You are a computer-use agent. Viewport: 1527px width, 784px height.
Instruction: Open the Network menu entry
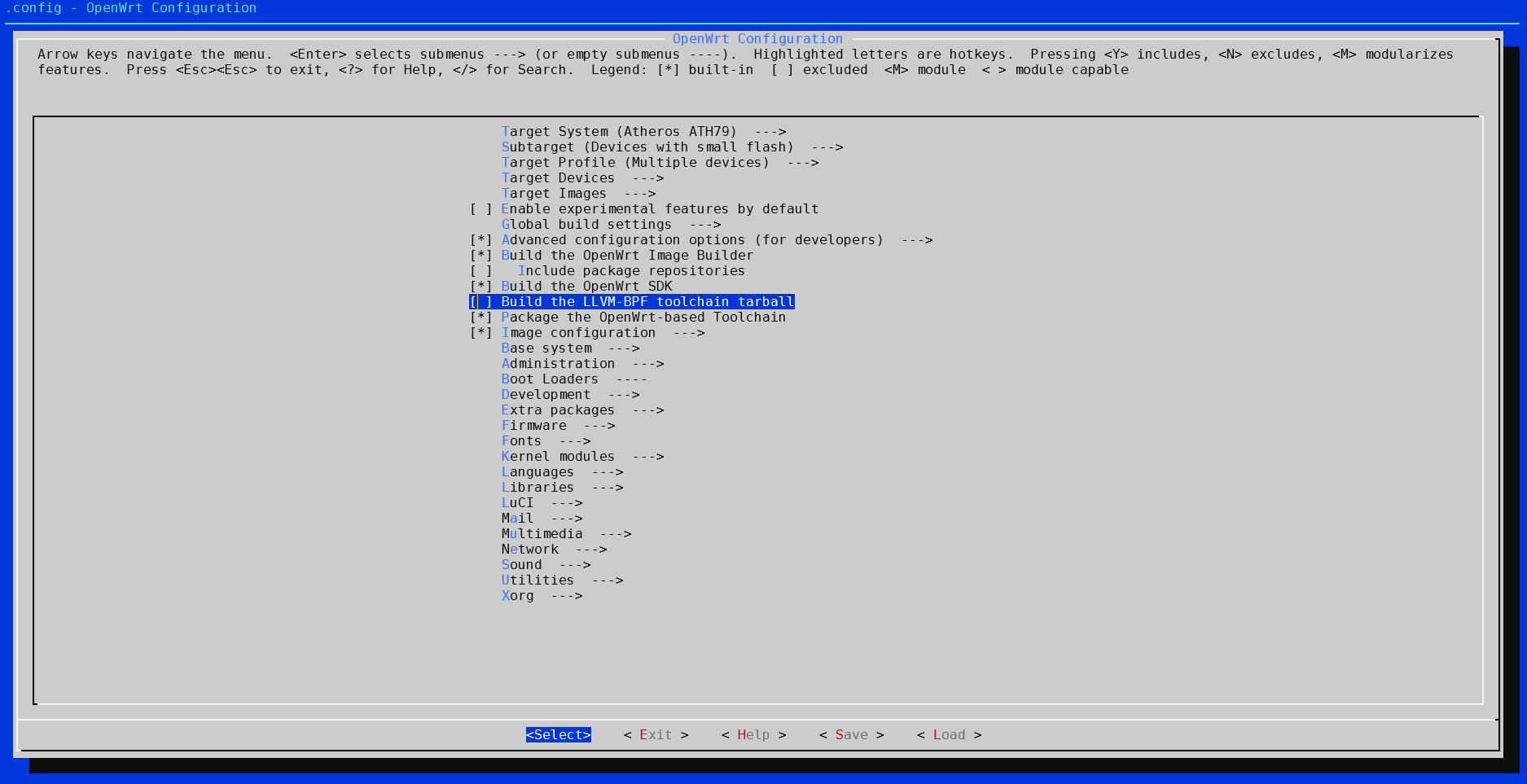point(554,550)
